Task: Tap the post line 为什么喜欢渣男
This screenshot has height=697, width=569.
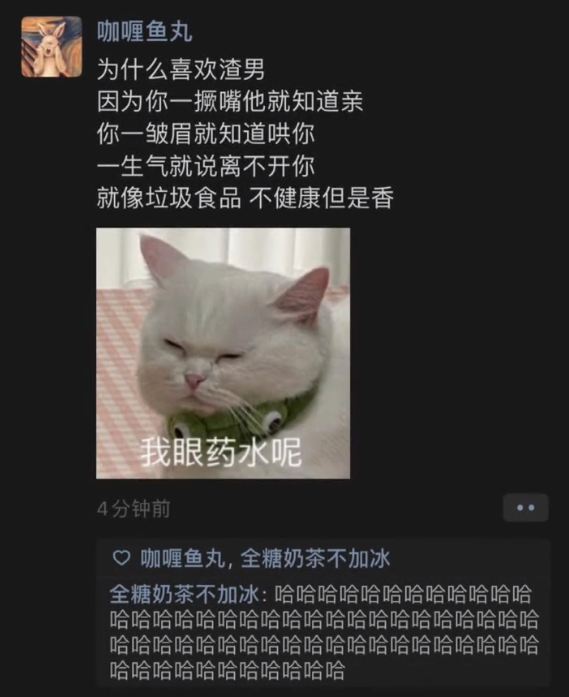Action: [181, 70]
